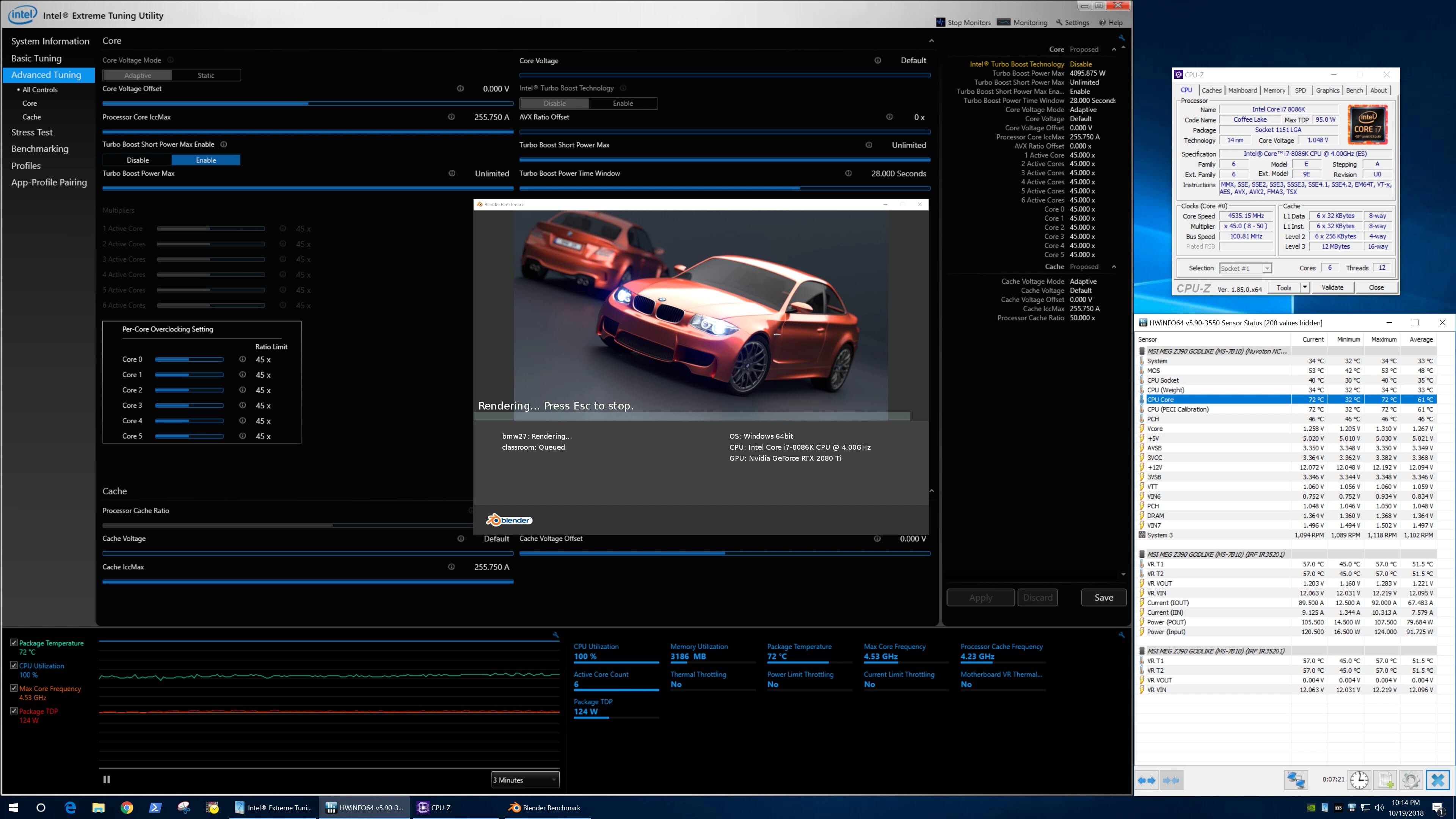
Task: Reset HWiNFO elapsed clock timer
Action: pos(1359,780)
